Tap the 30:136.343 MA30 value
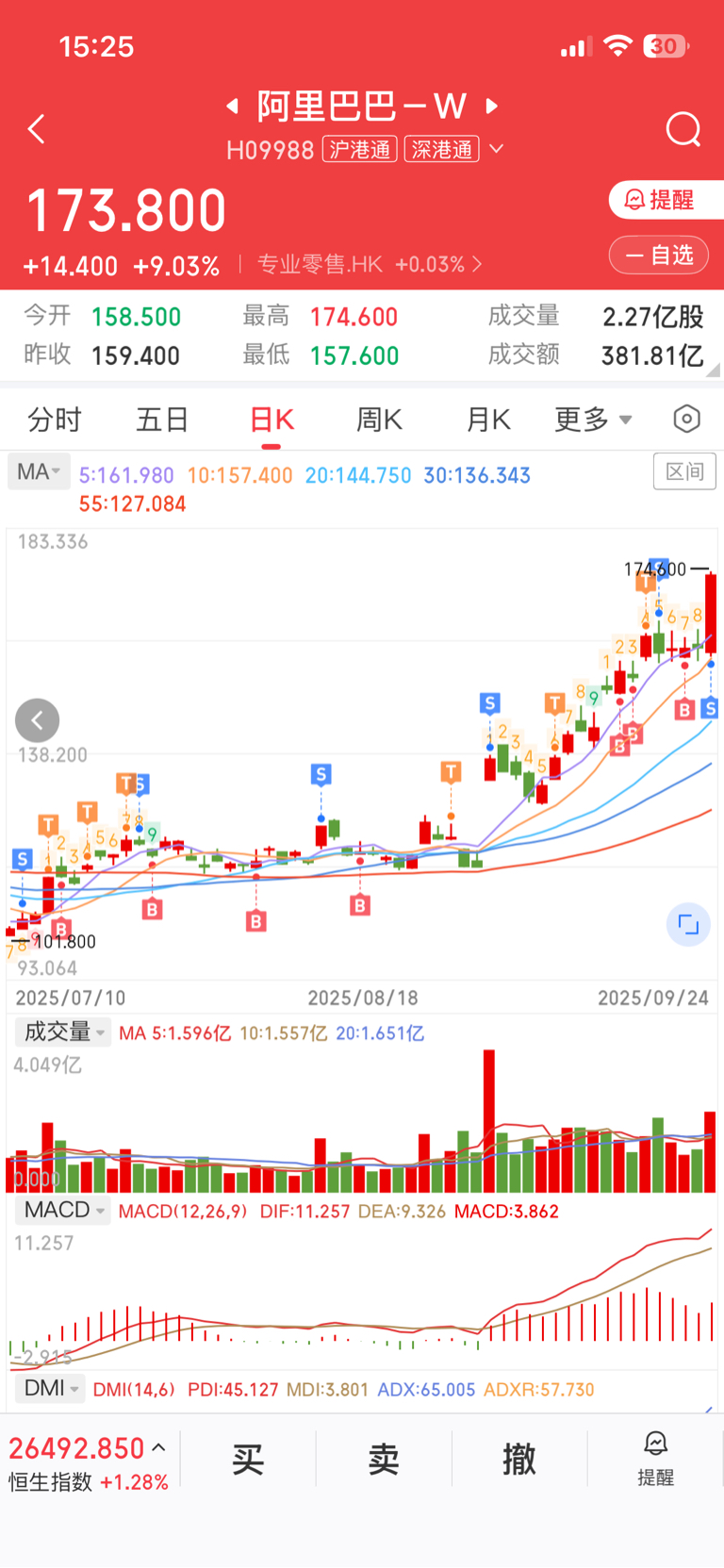The image size is (724, 1568). [x=477, y=476]
